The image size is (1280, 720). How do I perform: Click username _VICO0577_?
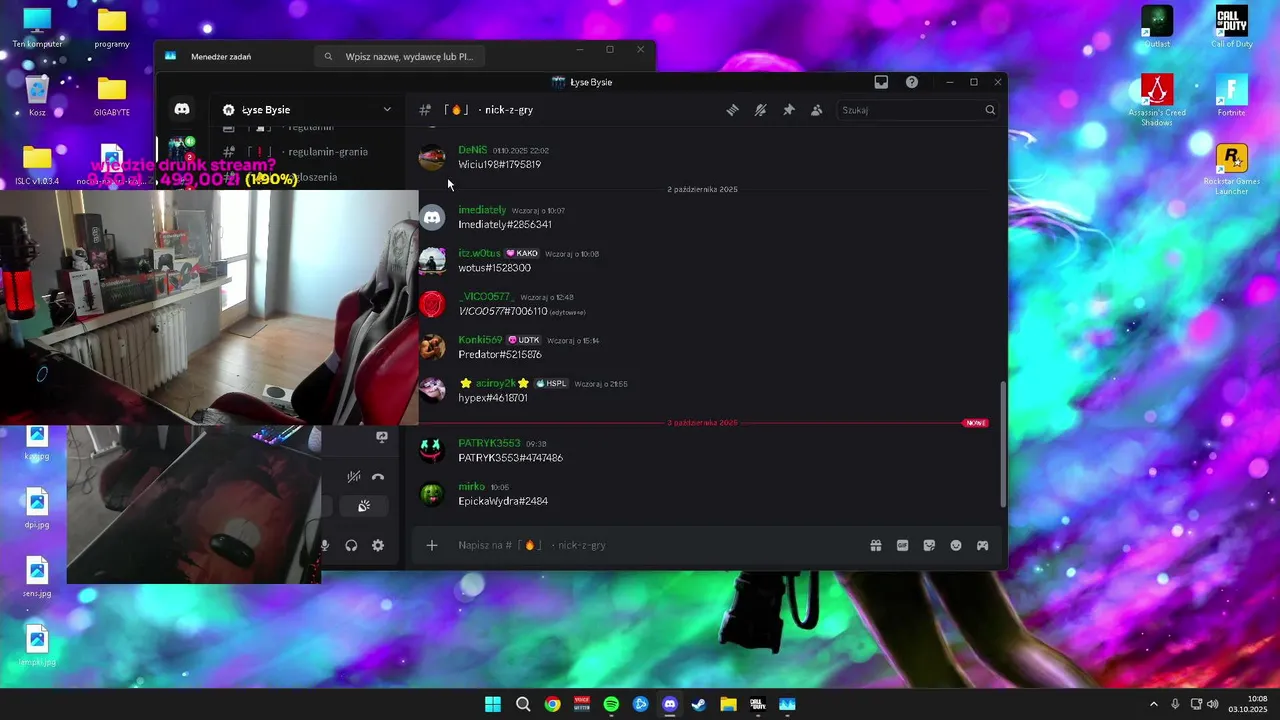click(486, 297)
